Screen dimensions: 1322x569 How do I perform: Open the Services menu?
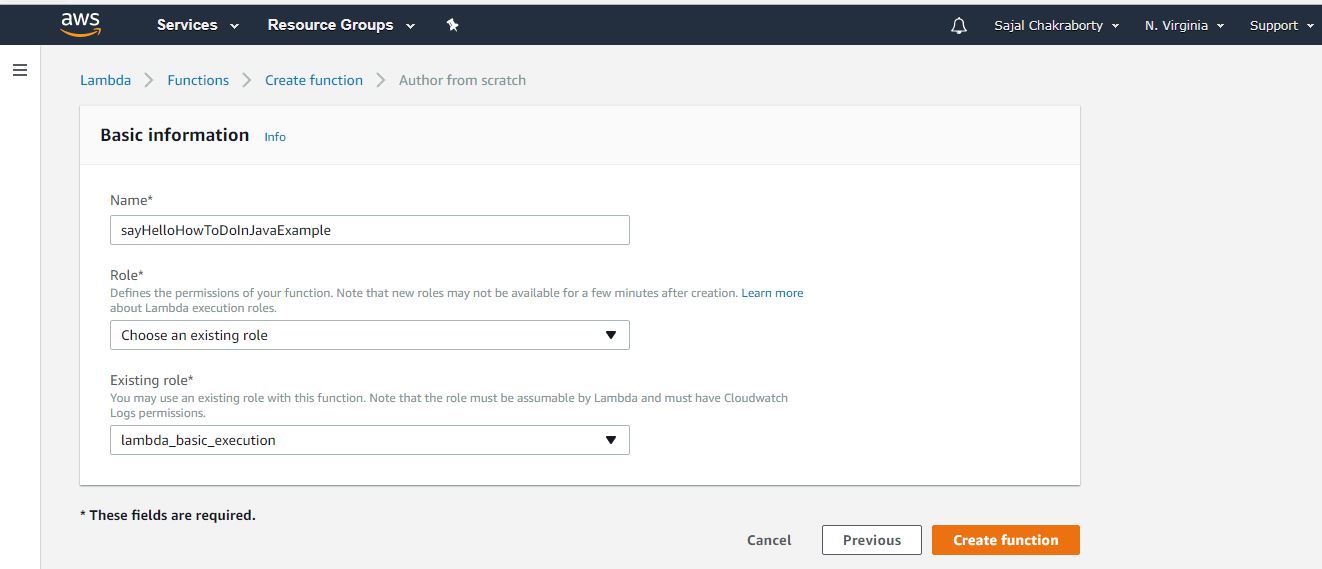click(197, 25)
